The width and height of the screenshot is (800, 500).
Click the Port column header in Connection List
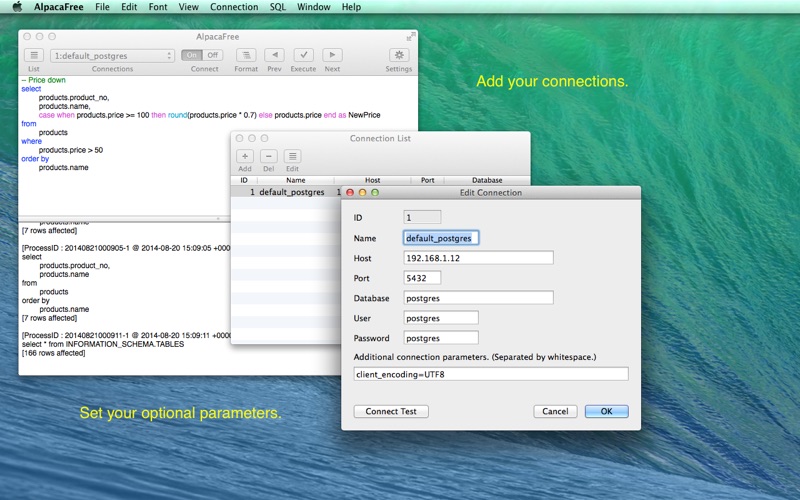[x=428, y=180]
